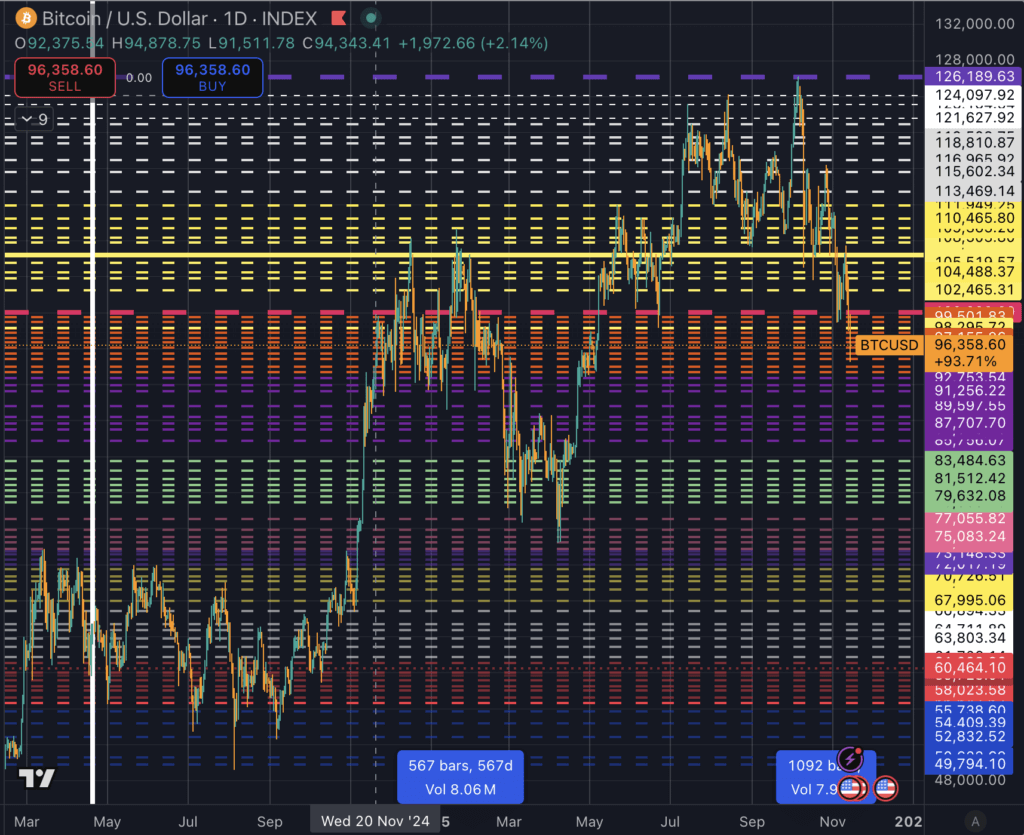The width and height of the screenshot is (1024, 835).
Task: Click the INDEX exchange label
Action: pos(288,18)
